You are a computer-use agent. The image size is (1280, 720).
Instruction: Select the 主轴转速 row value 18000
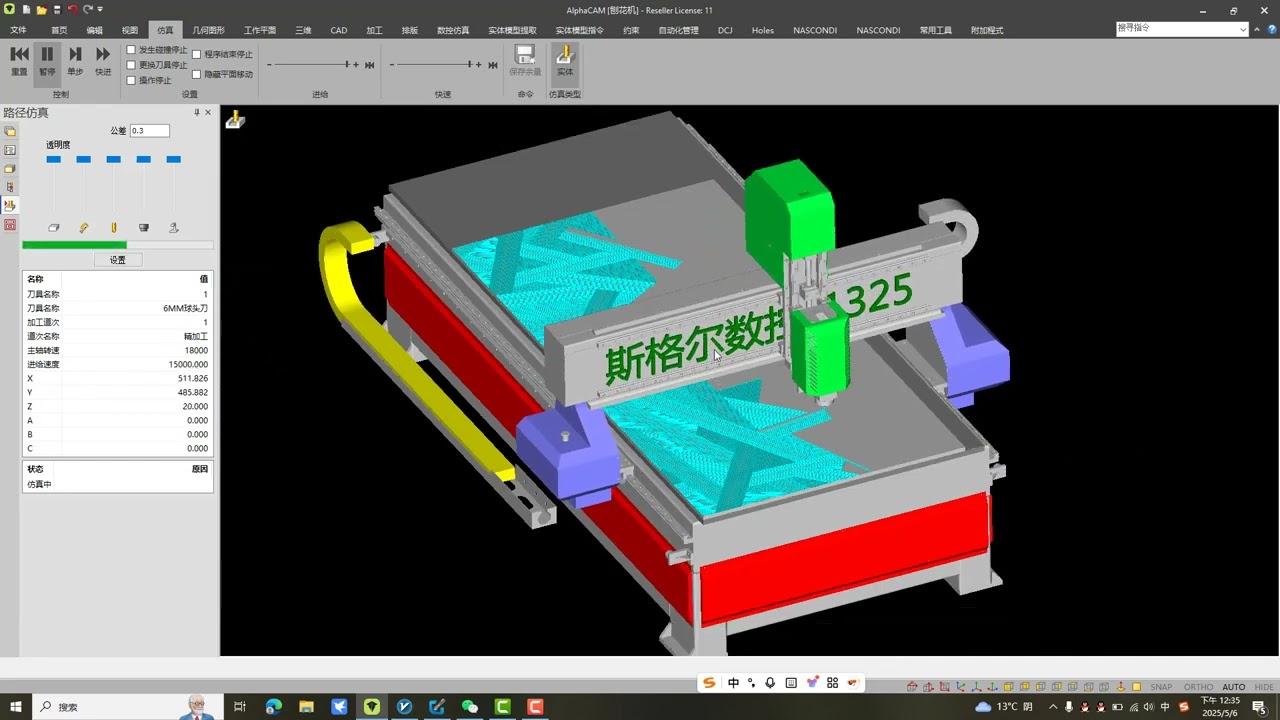(196, 350)
